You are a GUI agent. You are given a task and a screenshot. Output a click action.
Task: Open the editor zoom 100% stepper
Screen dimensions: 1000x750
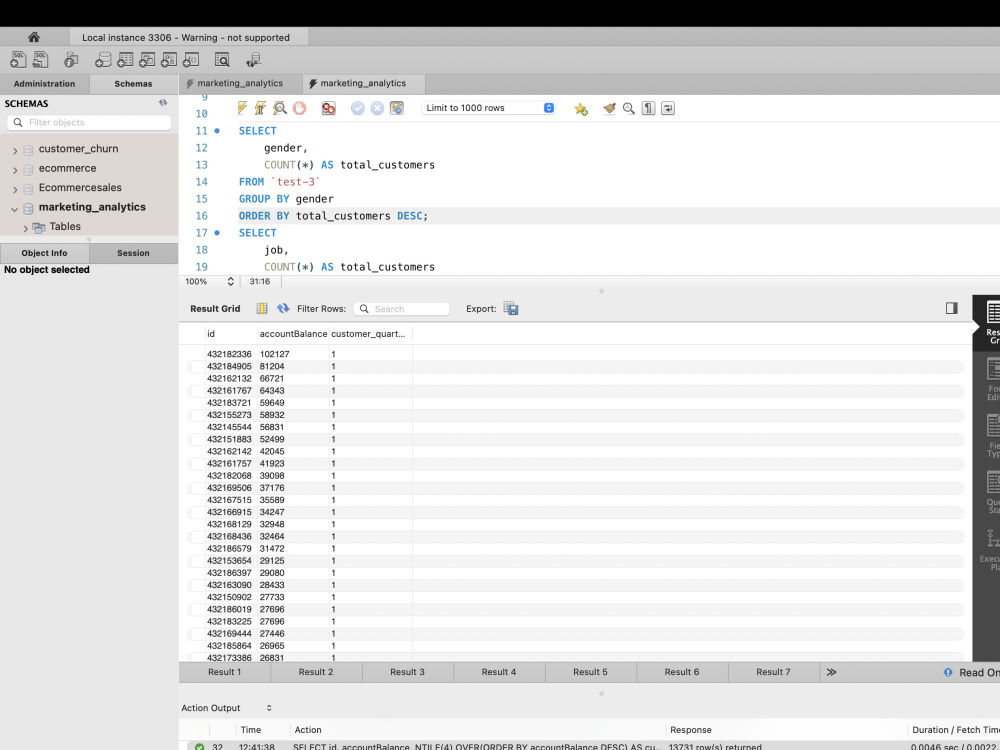click(230, 281)
